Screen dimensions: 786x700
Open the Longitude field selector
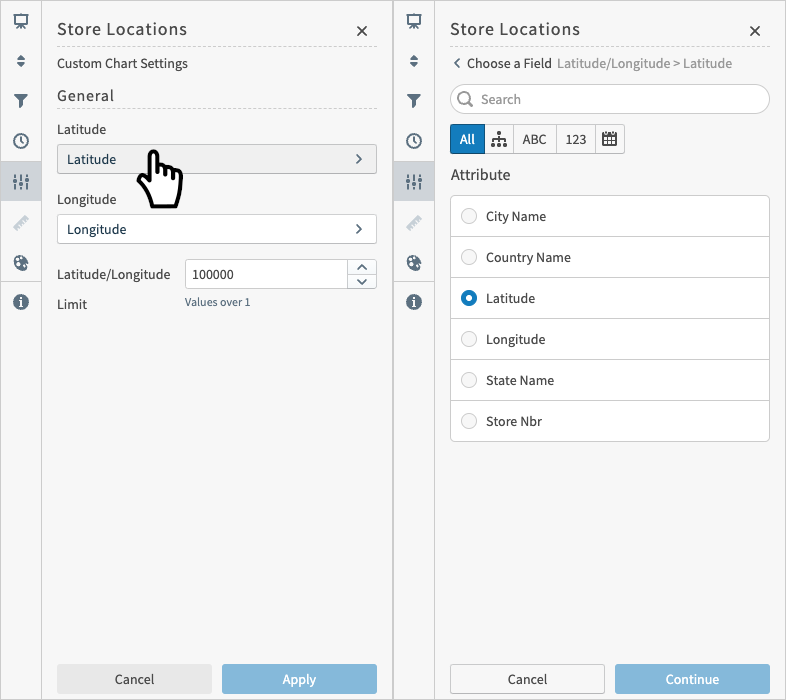tap(216, 229)
